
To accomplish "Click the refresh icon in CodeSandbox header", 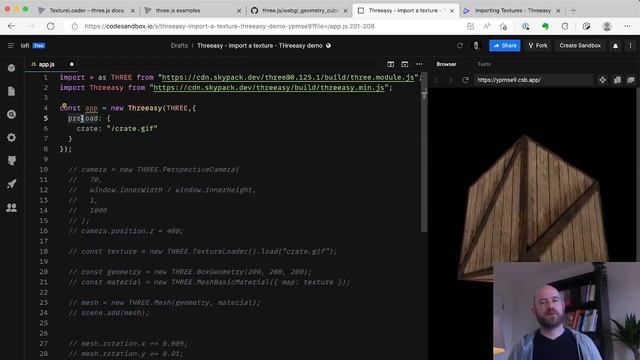I will (460, 46).
